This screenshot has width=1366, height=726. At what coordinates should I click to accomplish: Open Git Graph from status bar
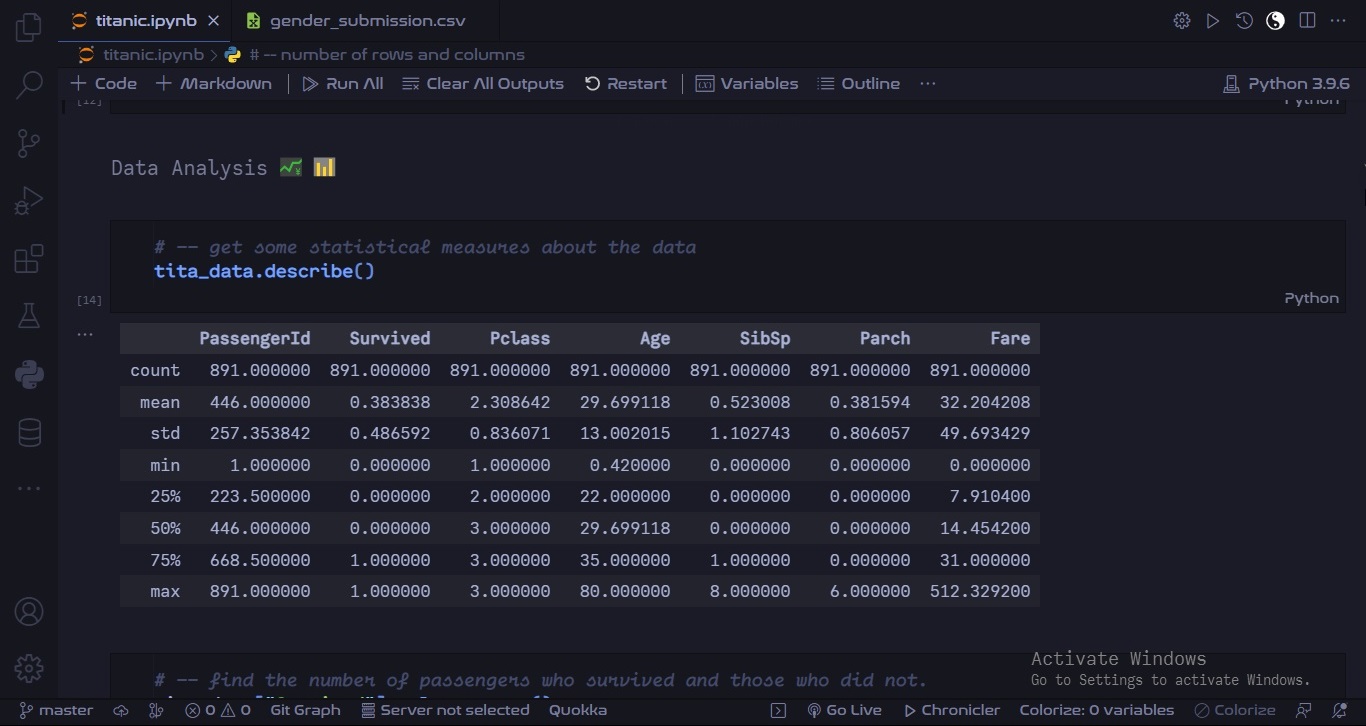305,710
